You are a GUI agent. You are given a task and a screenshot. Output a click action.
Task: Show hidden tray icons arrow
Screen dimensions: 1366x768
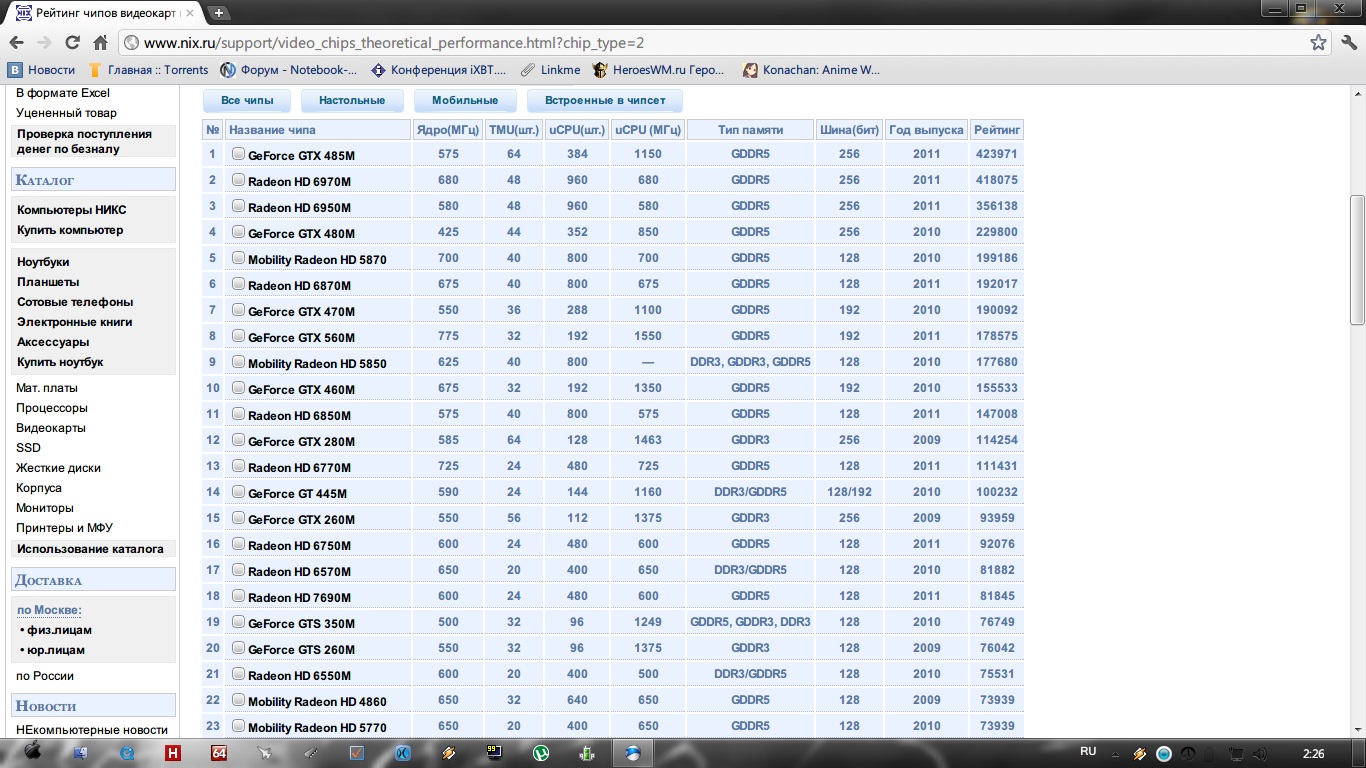click(1117, 753)
